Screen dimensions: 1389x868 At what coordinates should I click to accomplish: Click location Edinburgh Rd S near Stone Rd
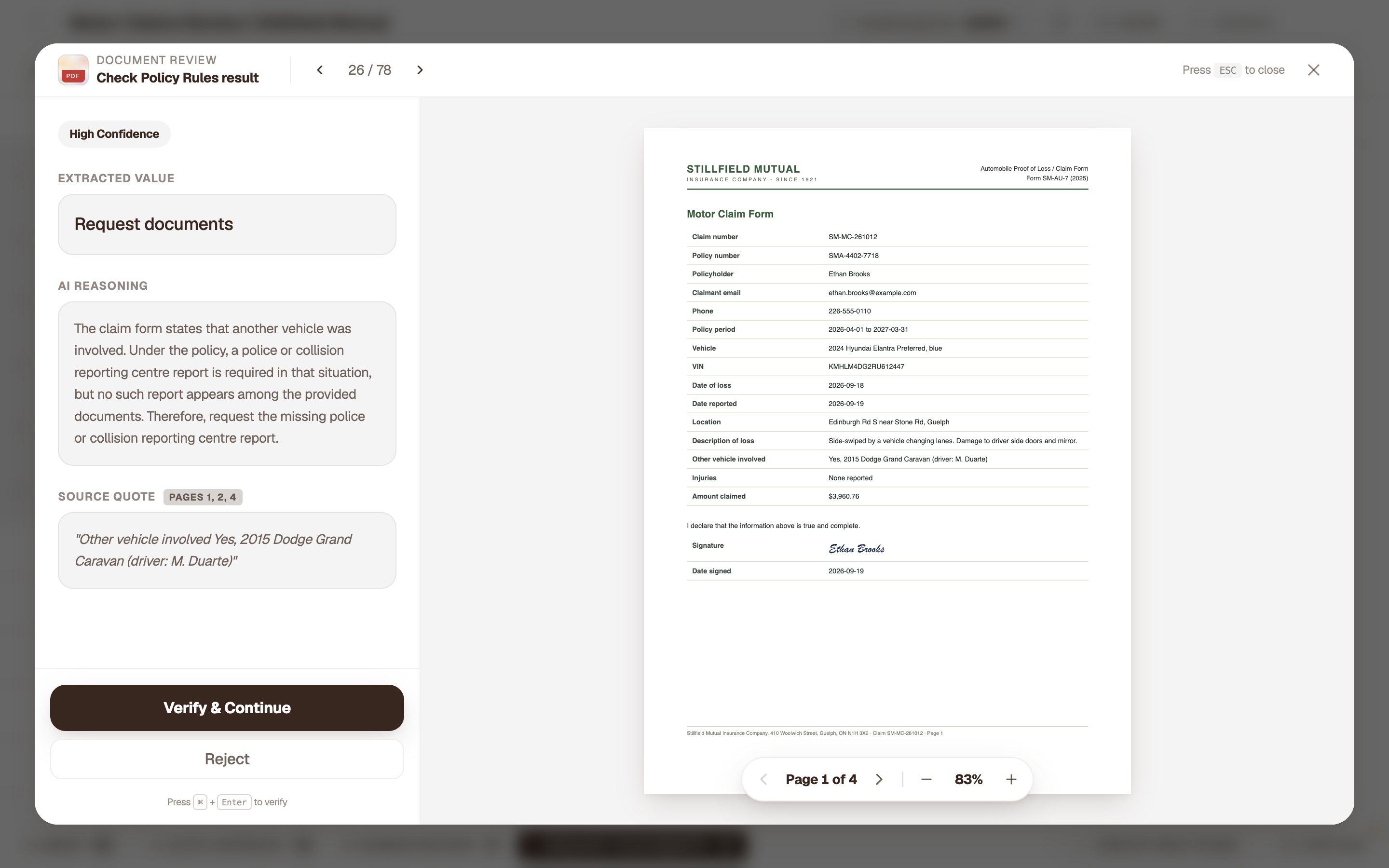click(x=888, y=422)
